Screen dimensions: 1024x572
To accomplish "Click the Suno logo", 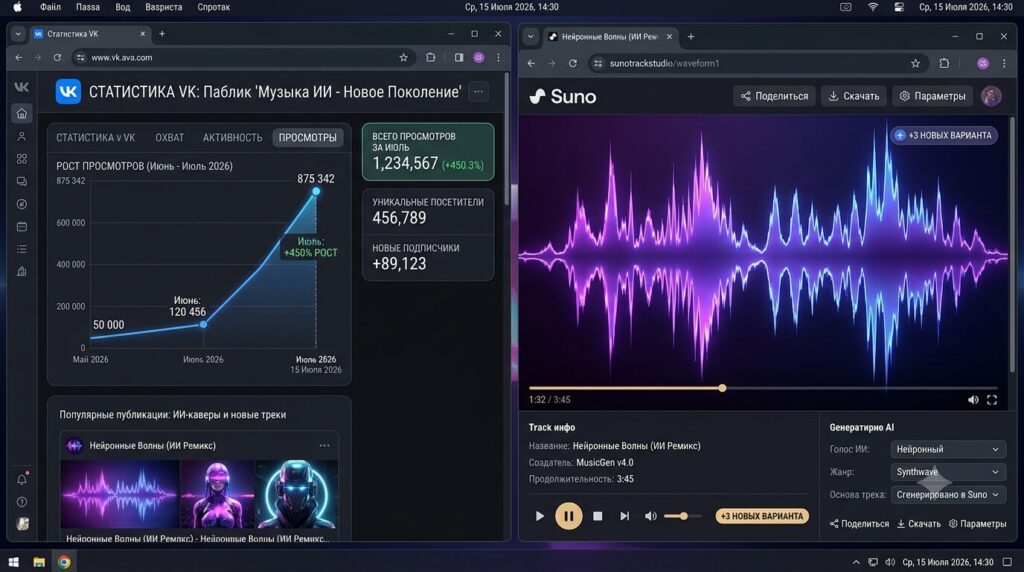I will (563, 97).
